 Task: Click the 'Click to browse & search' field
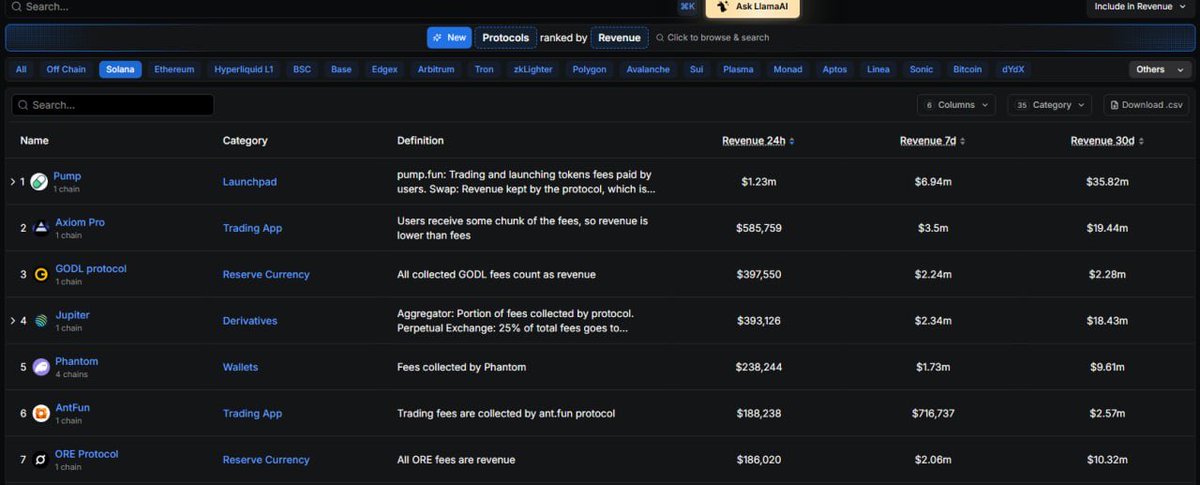pyautogui.click(x=712, y=38)
